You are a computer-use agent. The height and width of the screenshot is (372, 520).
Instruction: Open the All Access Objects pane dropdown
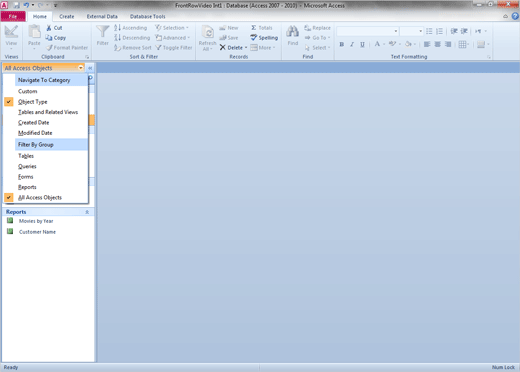point(81,68)
